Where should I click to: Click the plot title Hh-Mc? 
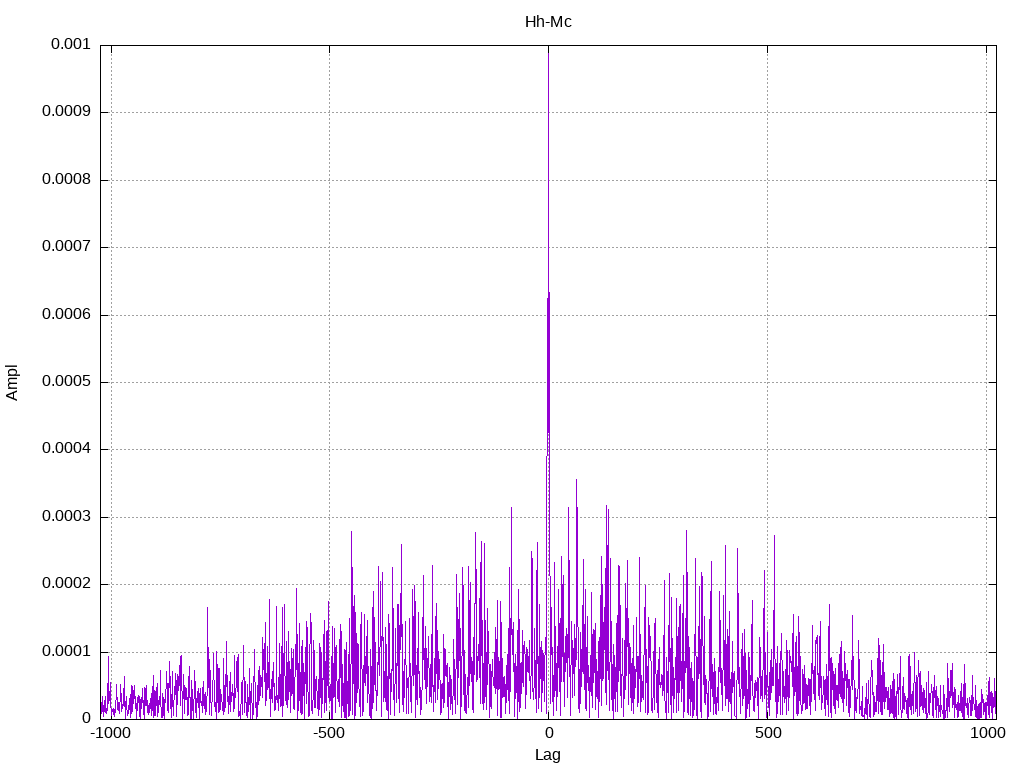pos(548,22)
